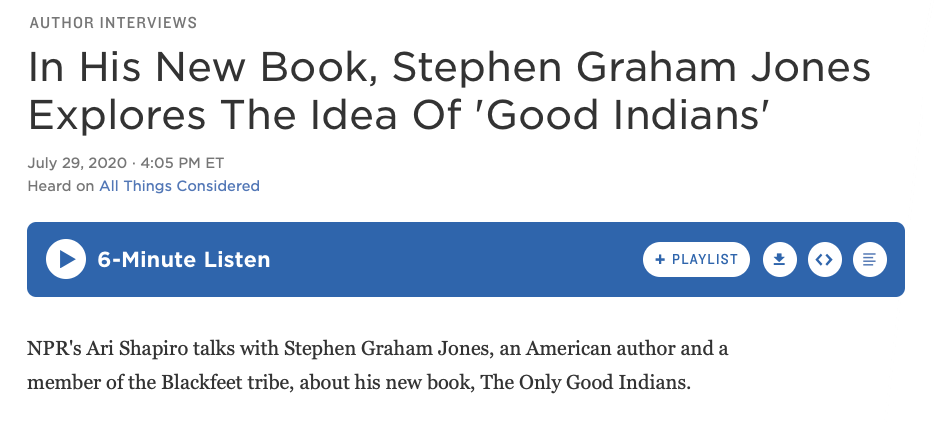Add the story to Playlist
Viewport: 938px width, 426px height.
697,260
